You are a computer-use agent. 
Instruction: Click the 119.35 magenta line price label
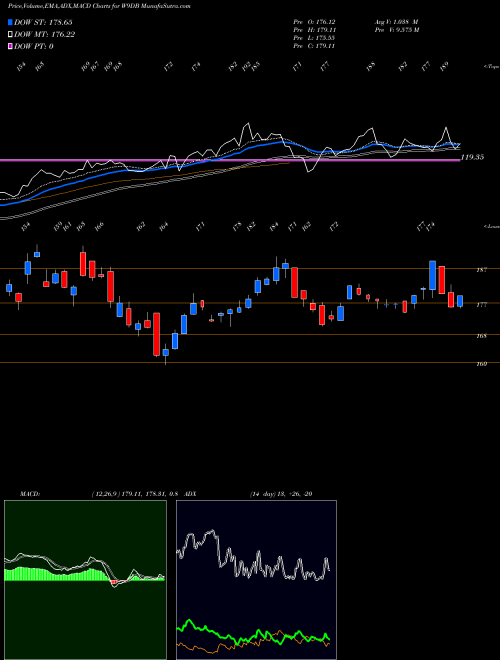pyautogui.click(x=472, y=157)
